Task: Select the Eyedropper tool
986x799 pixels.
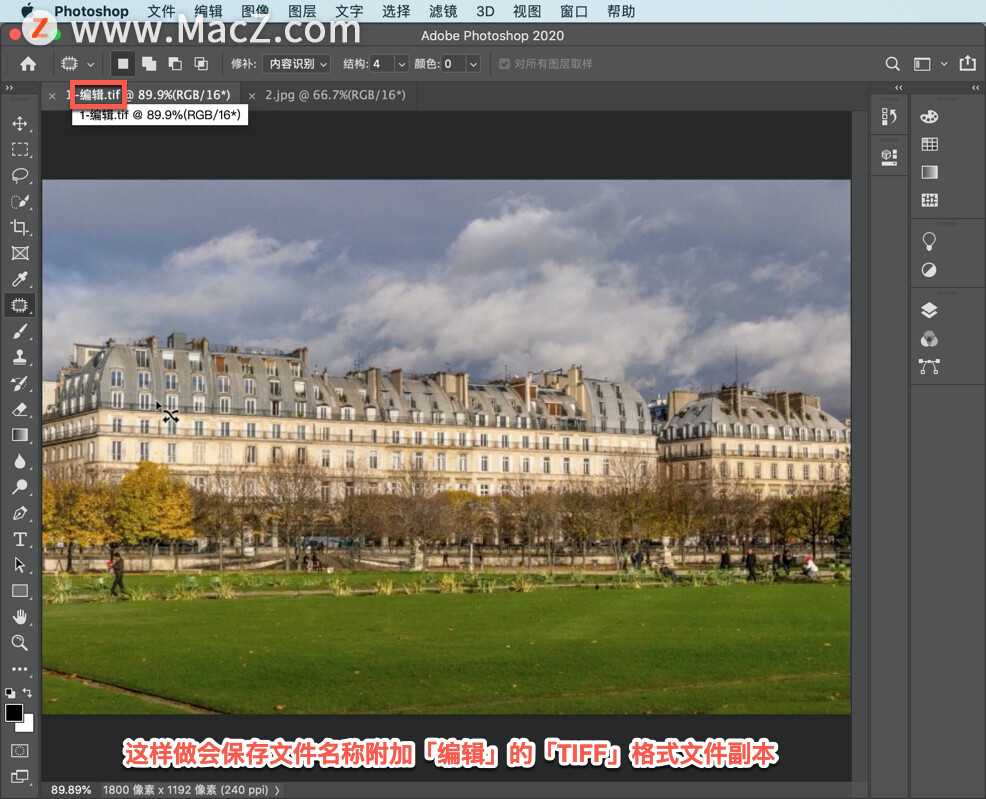Action: click(19, 279)
